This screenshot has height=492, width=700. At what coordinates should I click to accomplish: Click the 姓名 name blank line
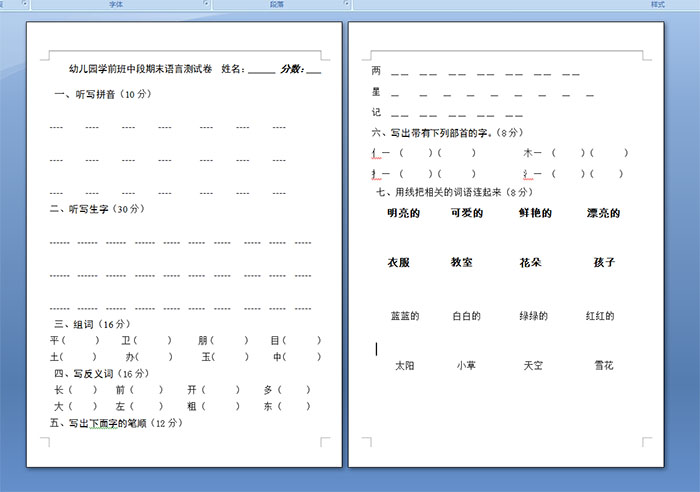point(262,72)
